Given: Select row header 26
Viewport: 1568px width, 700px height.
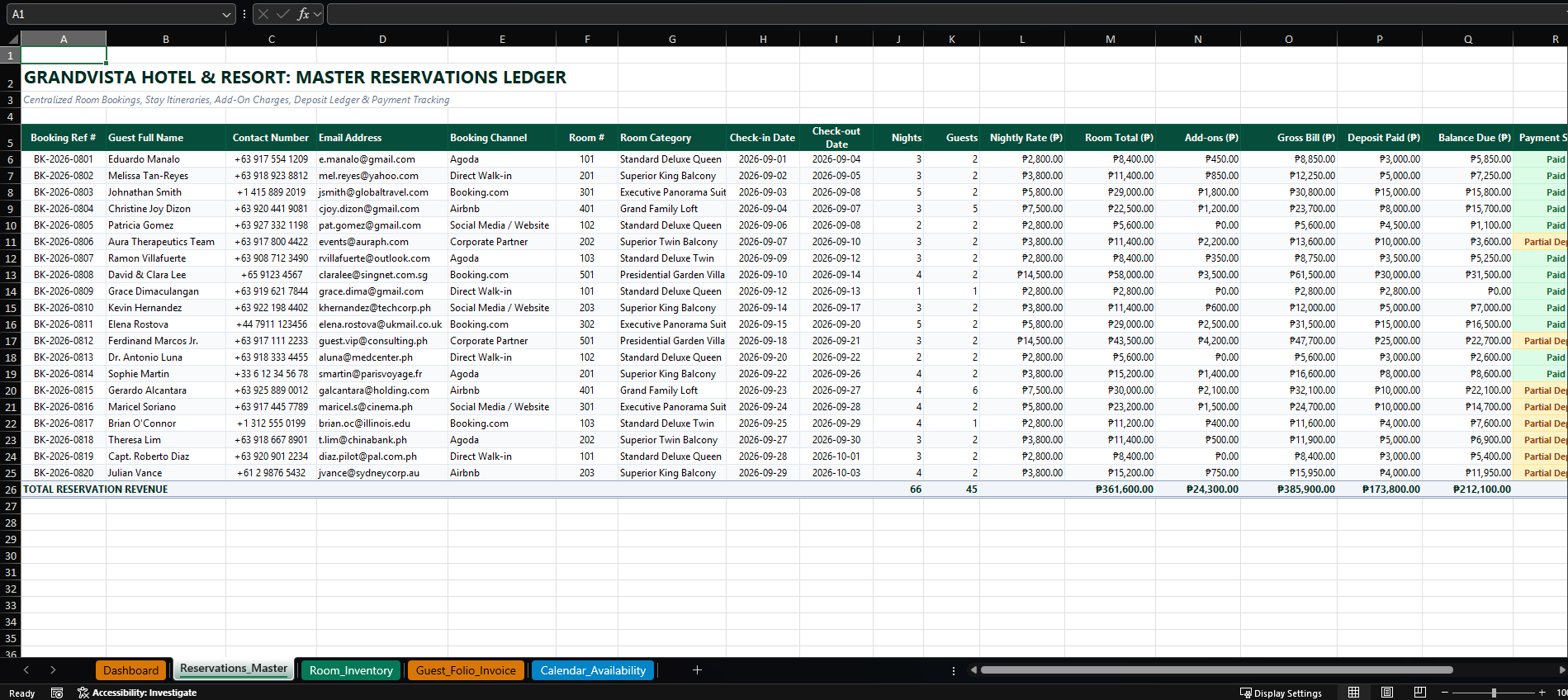Looking at the screenshot, I should pyautogui.click(x=11, y=490).
